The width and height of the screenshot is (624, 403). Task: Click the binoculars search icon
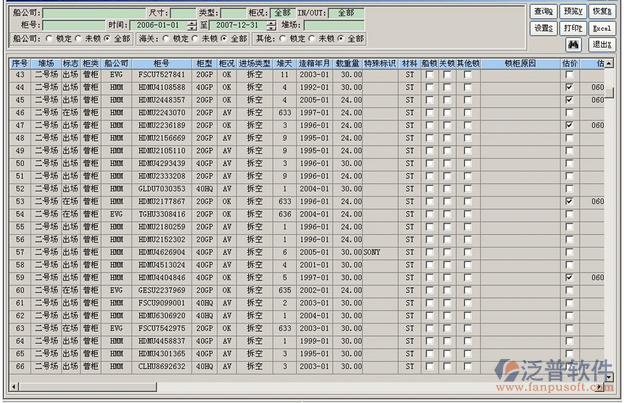click(572, 44)
